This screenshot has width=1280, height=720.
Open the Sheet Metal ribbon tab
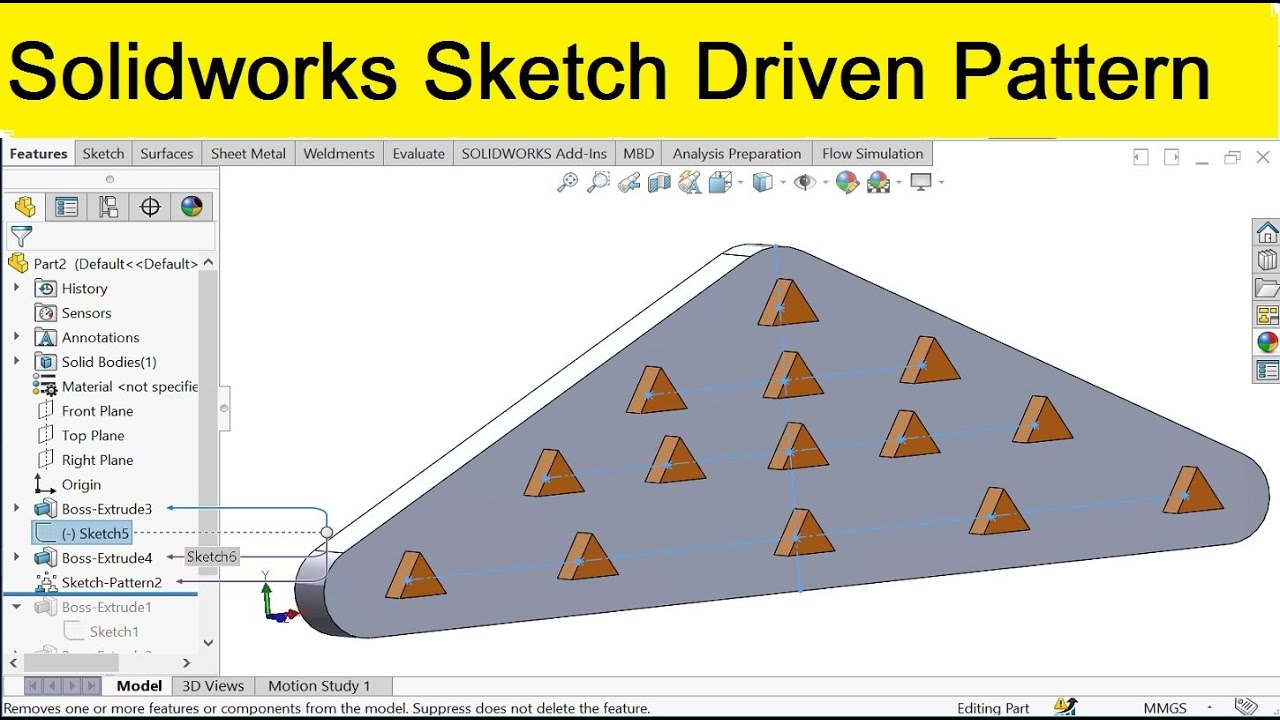248,154
